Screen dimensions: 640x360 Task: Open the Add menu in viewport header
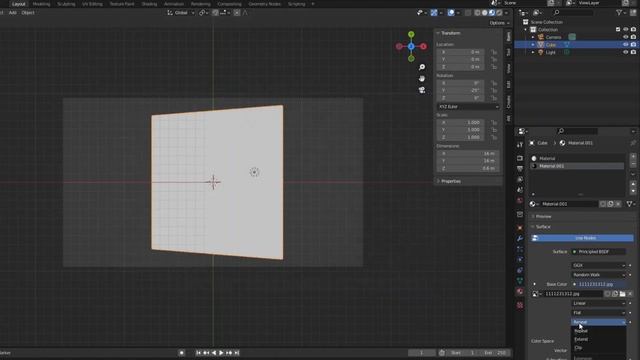coord(13,13)
